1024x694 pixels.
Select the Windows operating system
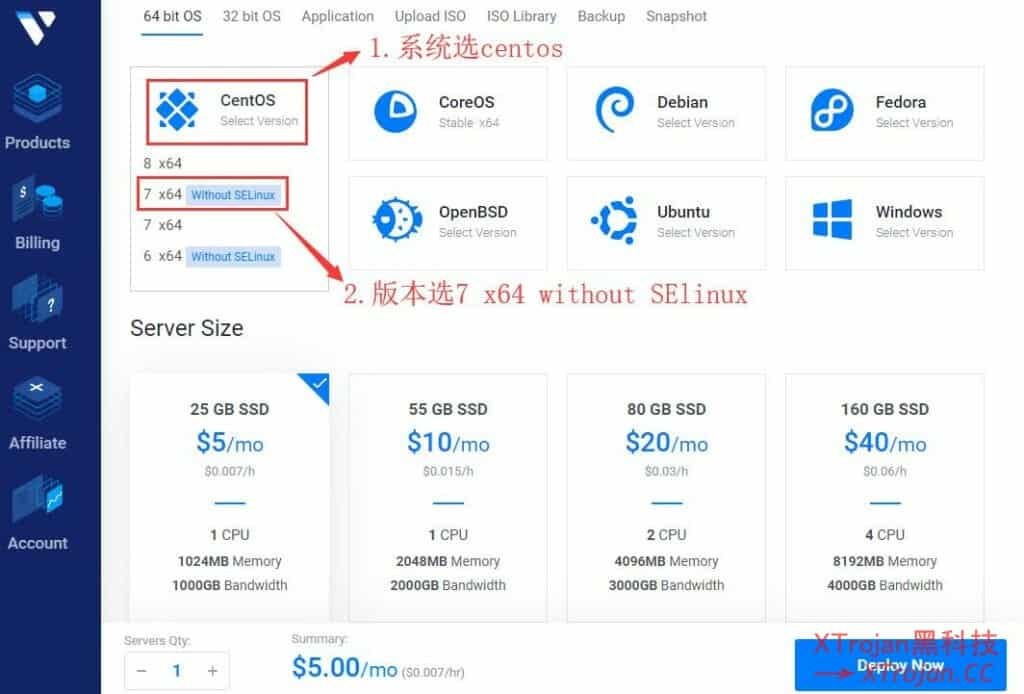[884, 222]
